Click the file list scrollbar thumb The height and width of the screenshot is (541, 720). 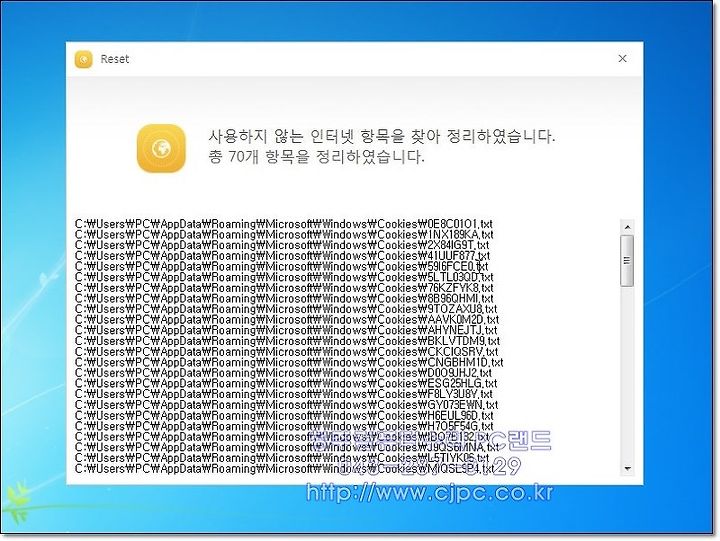pos(627,261)
